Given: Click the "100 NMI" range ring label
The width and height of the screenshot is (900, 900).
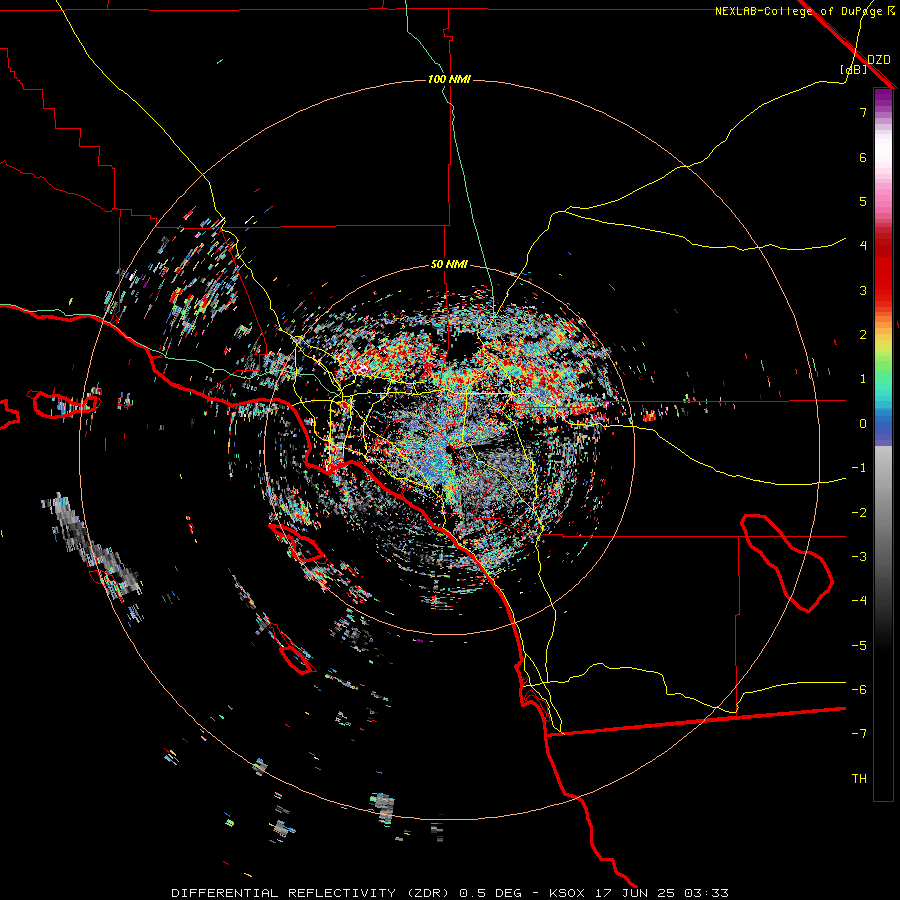Looking at the screenshot, I should (x=449, y=79).
